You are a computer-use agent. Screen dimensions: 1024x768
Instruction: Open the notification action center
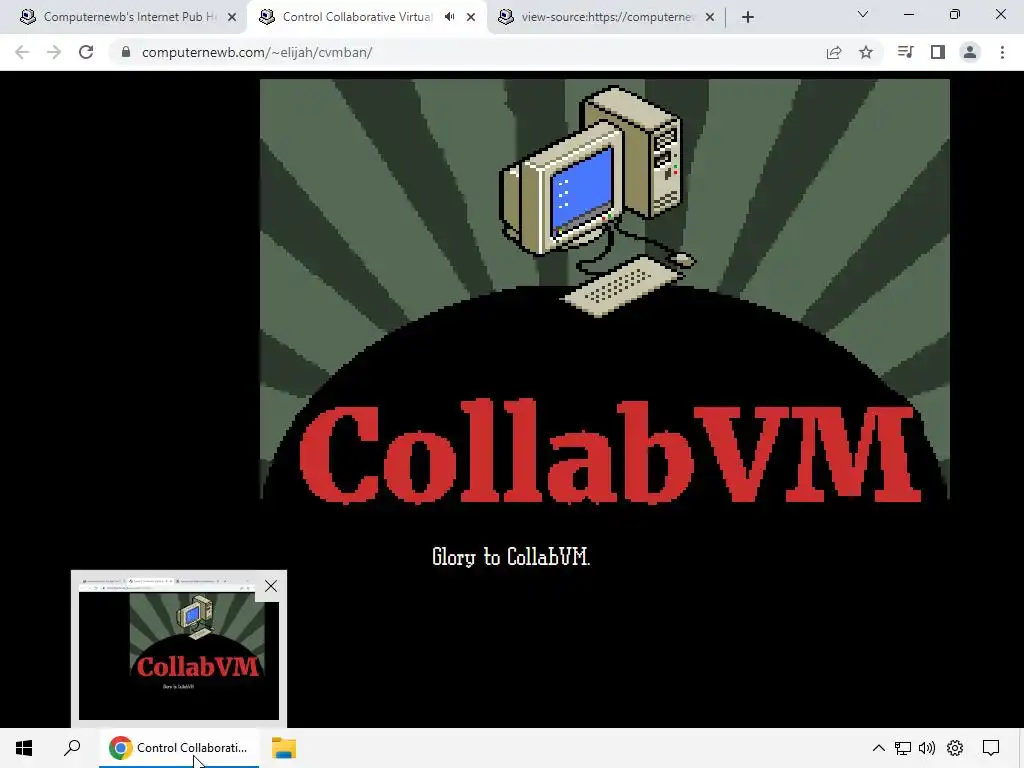coord(991,748)
